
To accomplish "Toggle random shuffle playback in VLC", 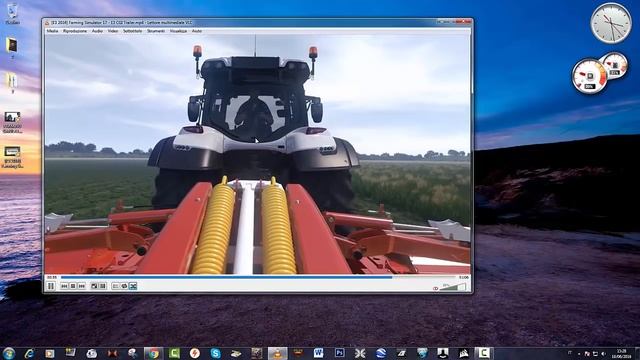I will coord(133,286).
